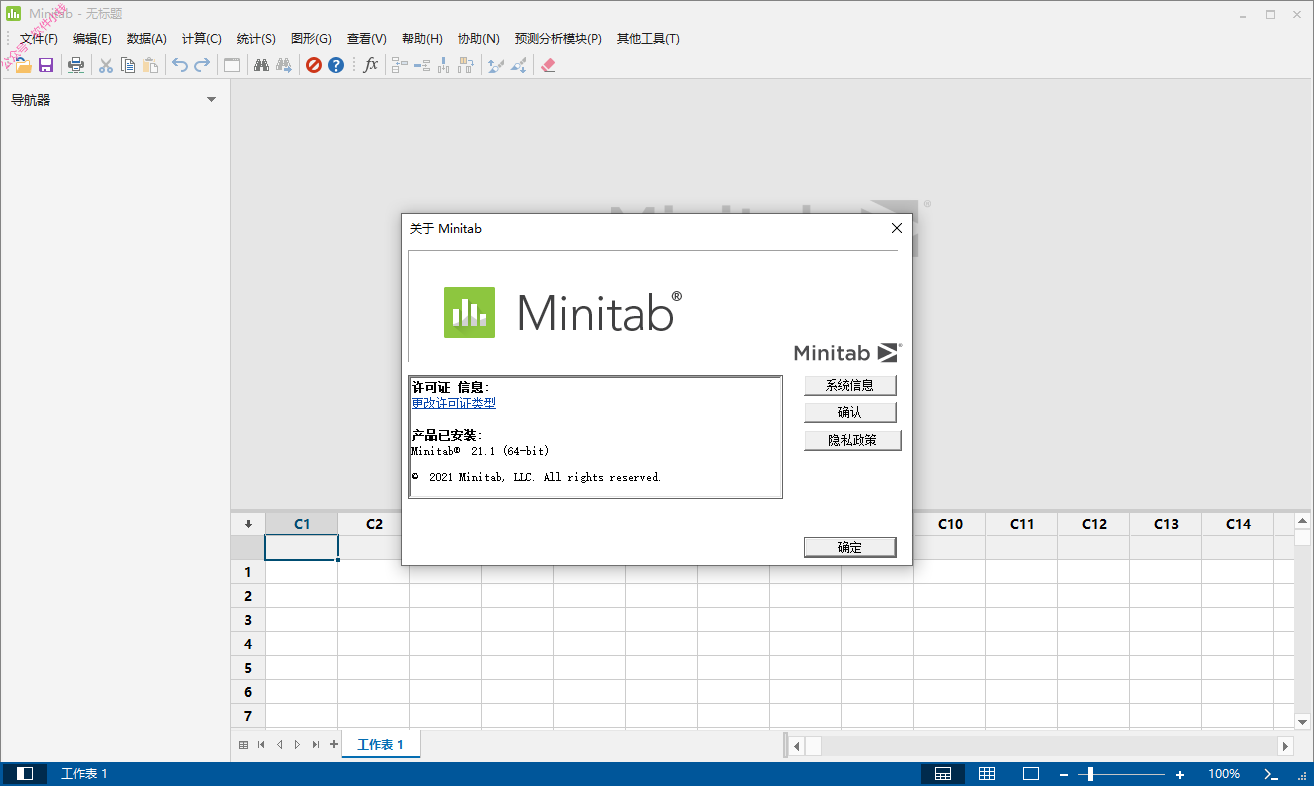Click the horizontal scrollbar right arrow
Image resolution: width=1314 pixels, height=786 pixels.
pos(1286,746)
